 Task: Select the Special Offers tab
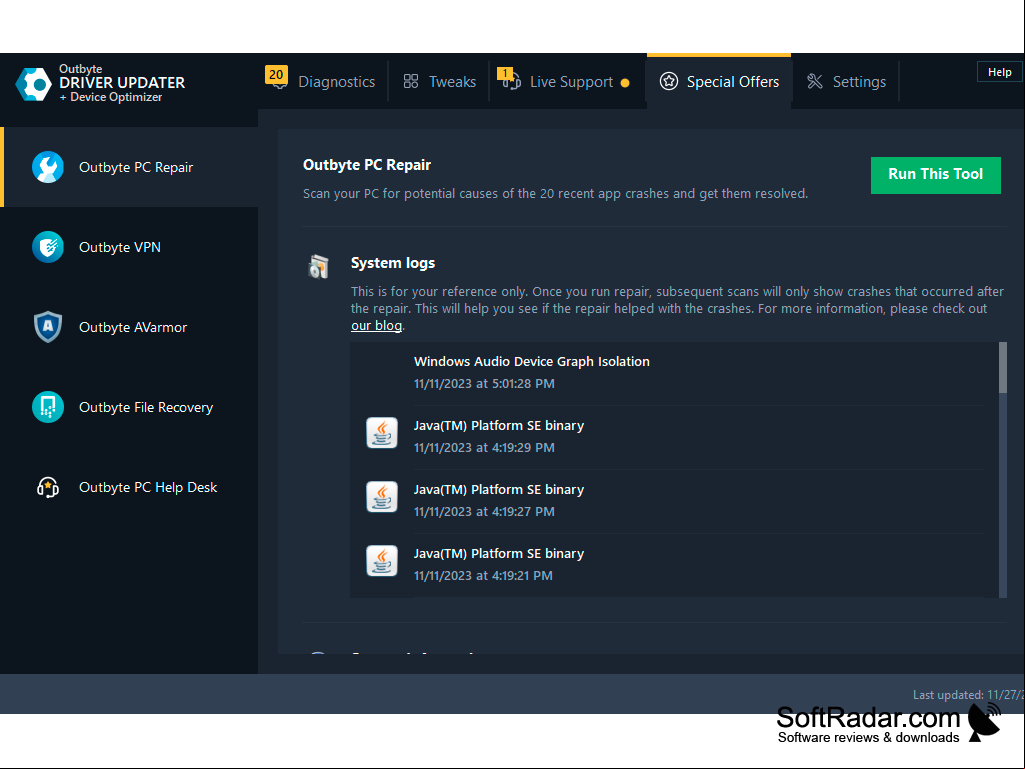click(x=719, y=82)
